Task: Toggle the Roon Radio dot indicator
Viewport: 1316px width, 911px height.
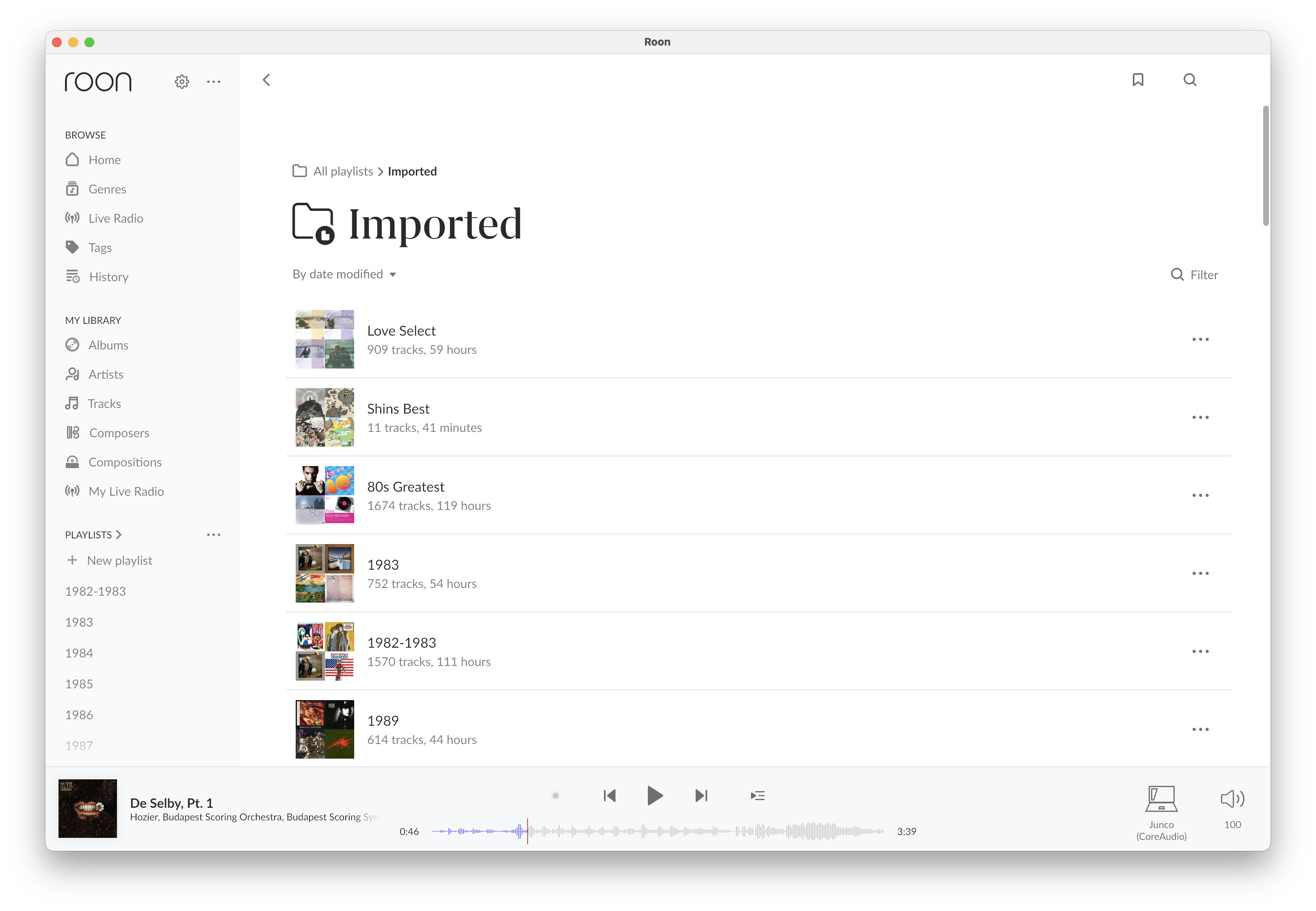Action: 556,795
